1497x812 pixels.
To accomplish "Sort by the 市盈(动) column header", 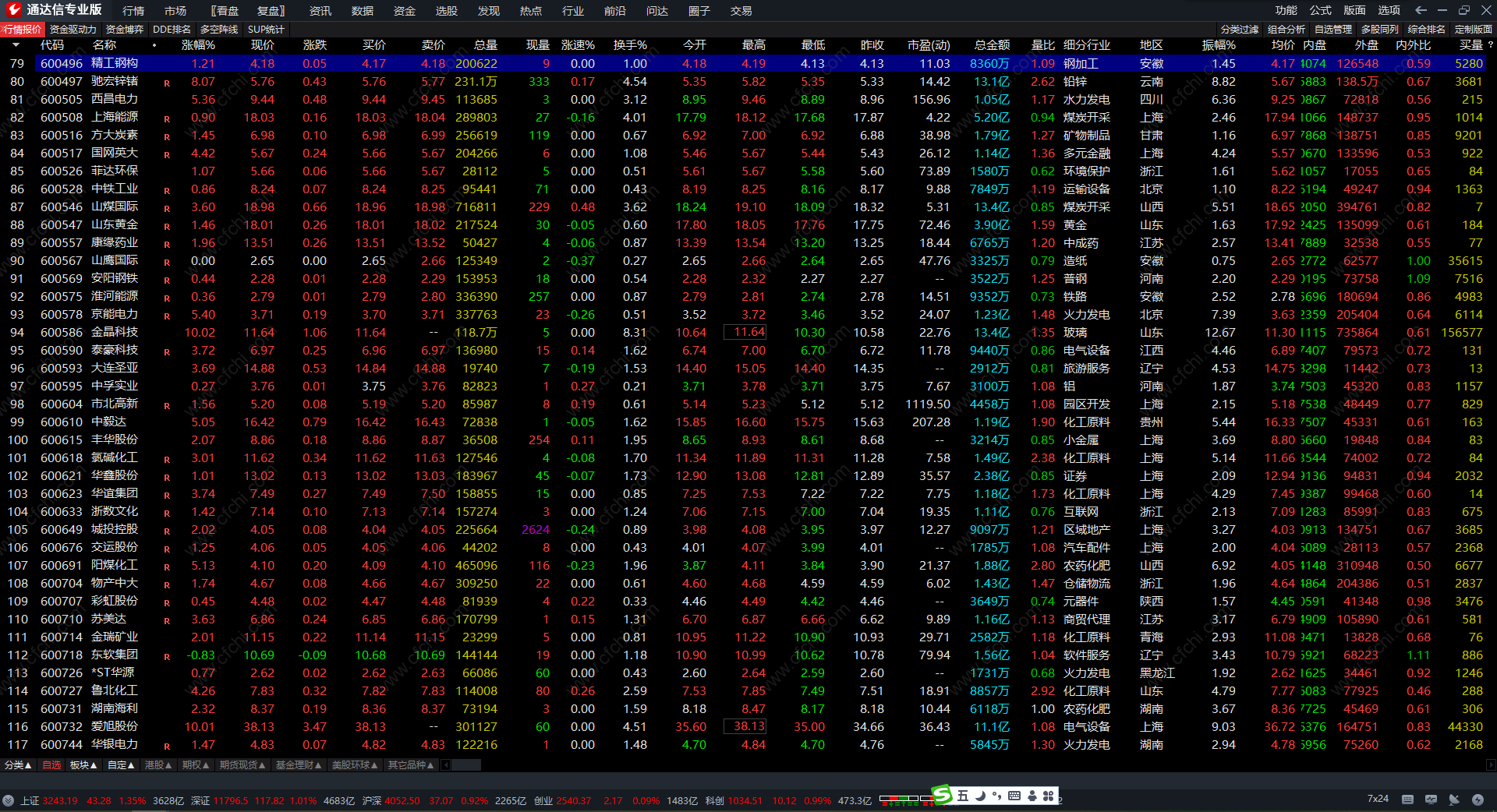I will tap(929, 45).
